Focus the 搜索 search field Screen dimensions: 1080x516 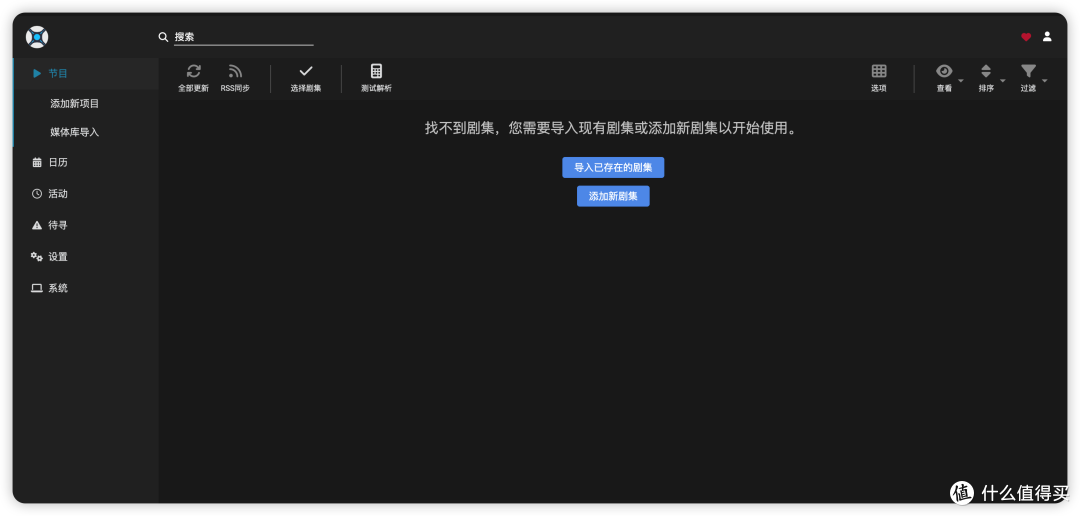tap(243, 37)
